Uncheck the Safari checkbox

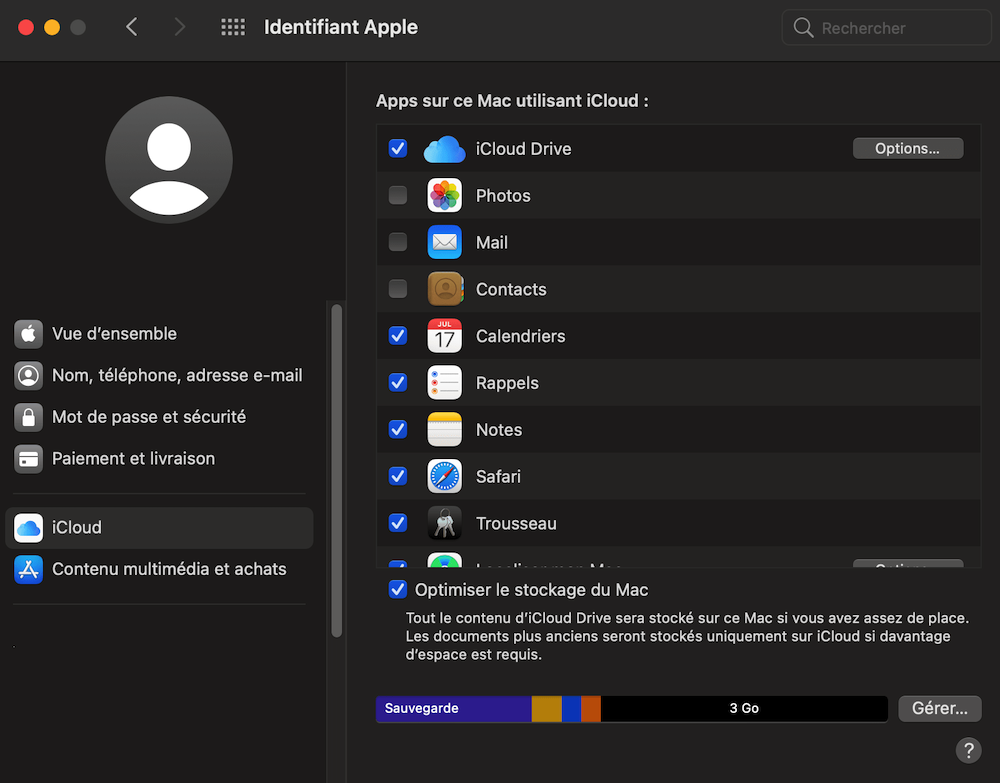(398, 476)
